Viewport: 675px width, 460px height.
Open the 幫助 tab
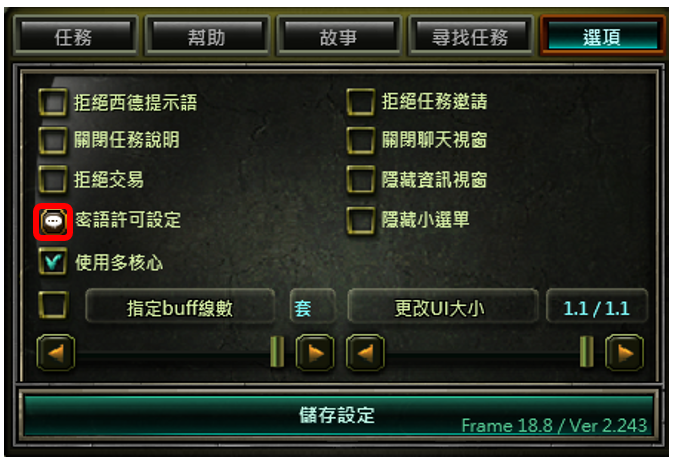tap(207, 36)
